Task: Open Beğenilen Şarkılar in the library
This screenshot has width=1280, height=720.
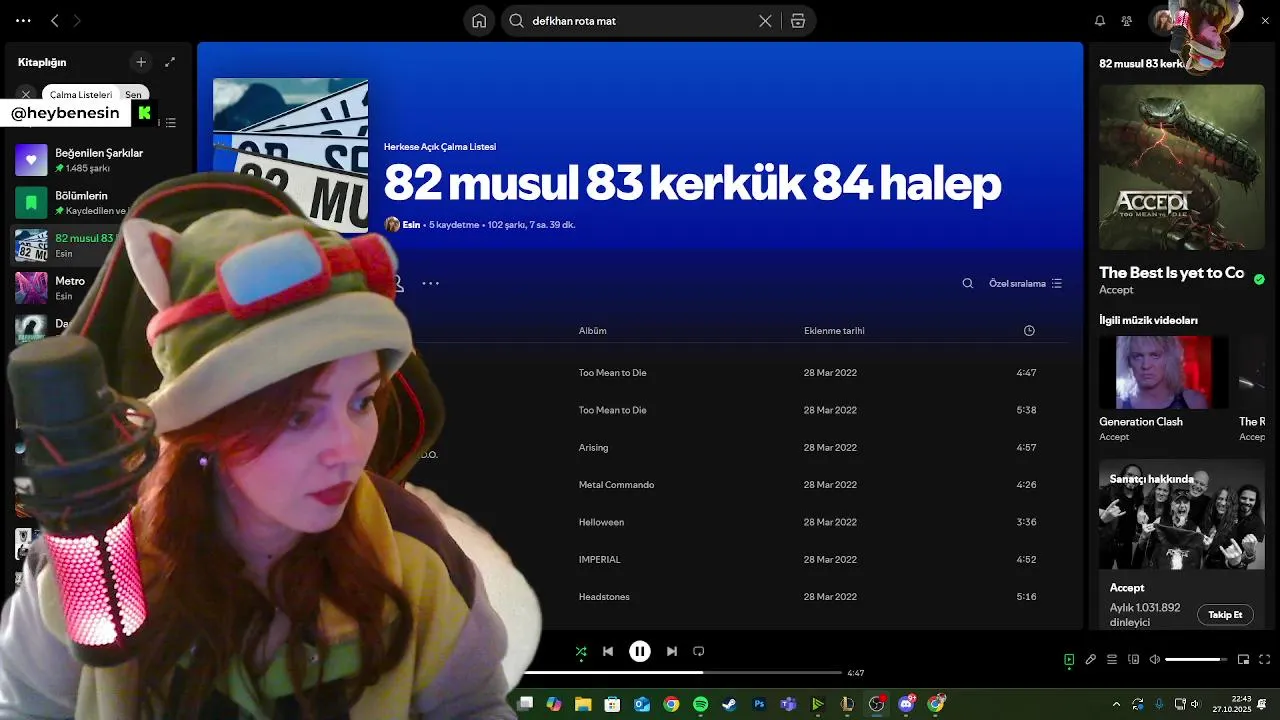Action: click(x=98, y=160)
